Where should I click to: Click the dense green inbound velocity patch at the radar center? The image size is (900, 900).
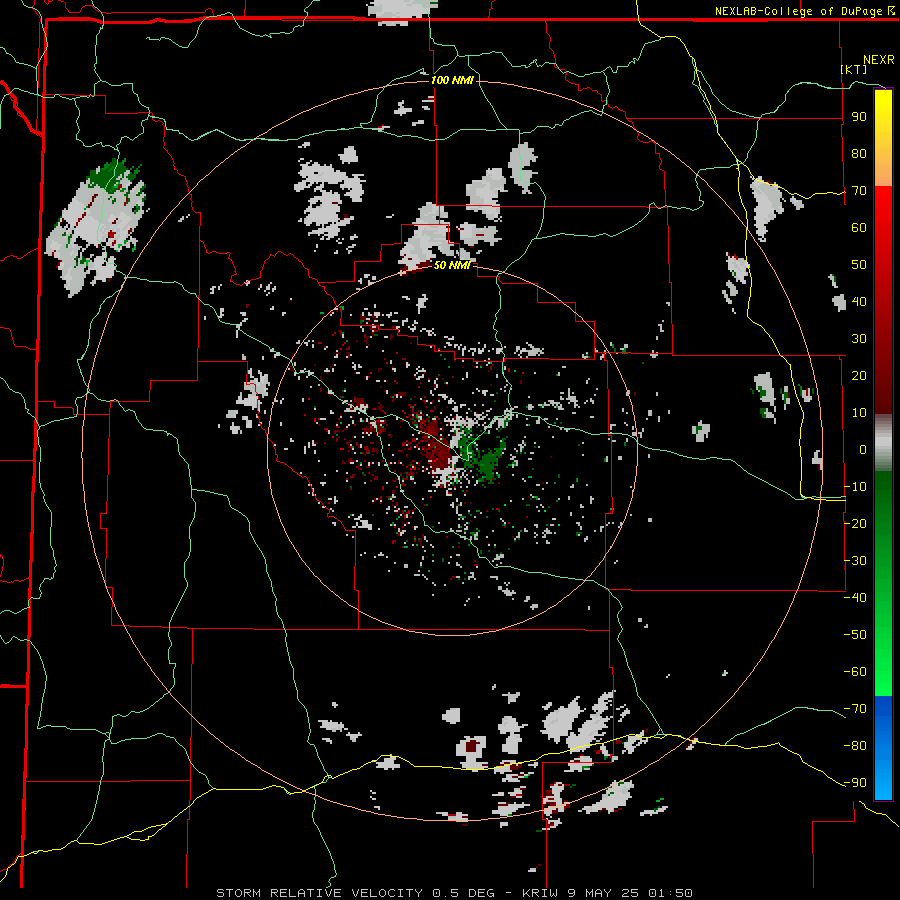[x=488, y=462]
